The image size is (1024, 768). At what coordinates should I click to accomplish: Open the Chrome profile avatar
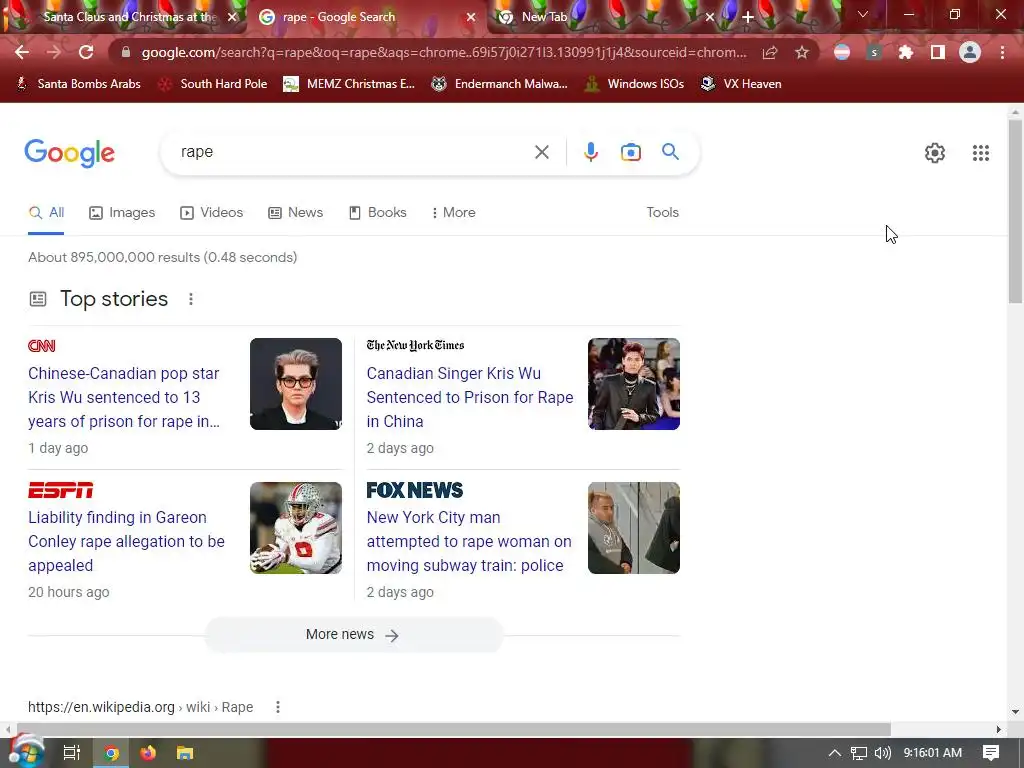[970, 52]
